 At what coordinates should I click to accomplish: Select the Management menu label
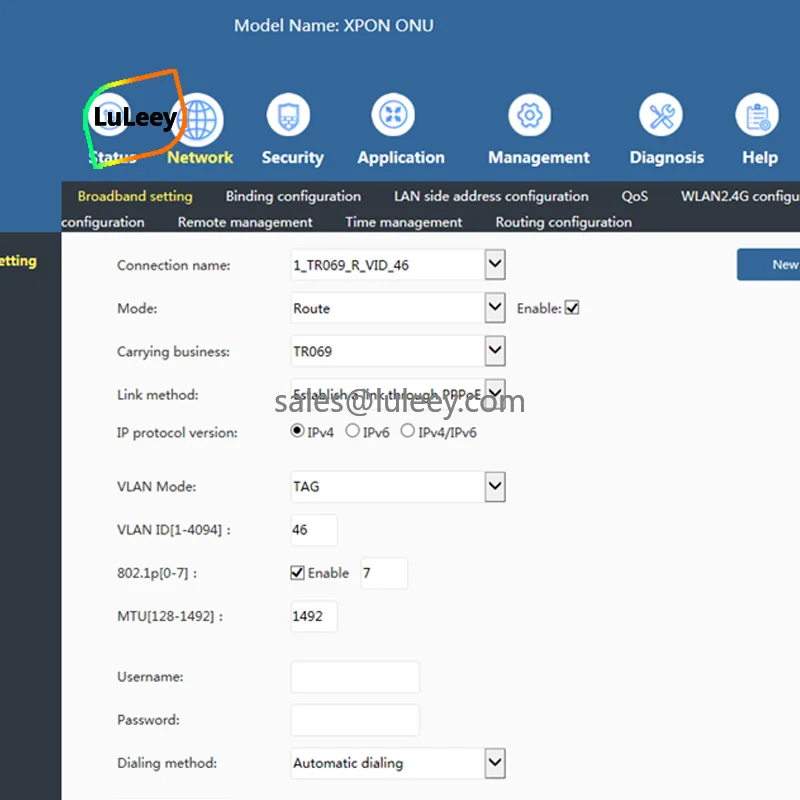[539, 158]
